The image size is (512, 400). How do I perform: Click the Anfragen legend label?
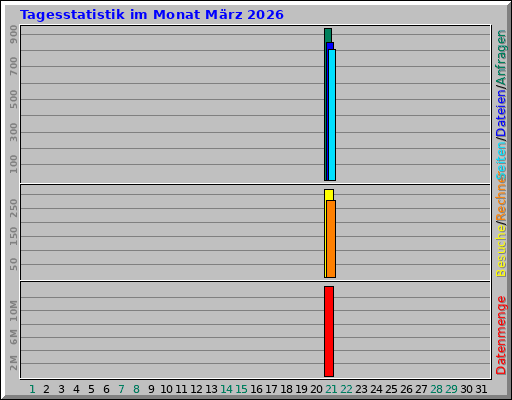pos(501,57)
